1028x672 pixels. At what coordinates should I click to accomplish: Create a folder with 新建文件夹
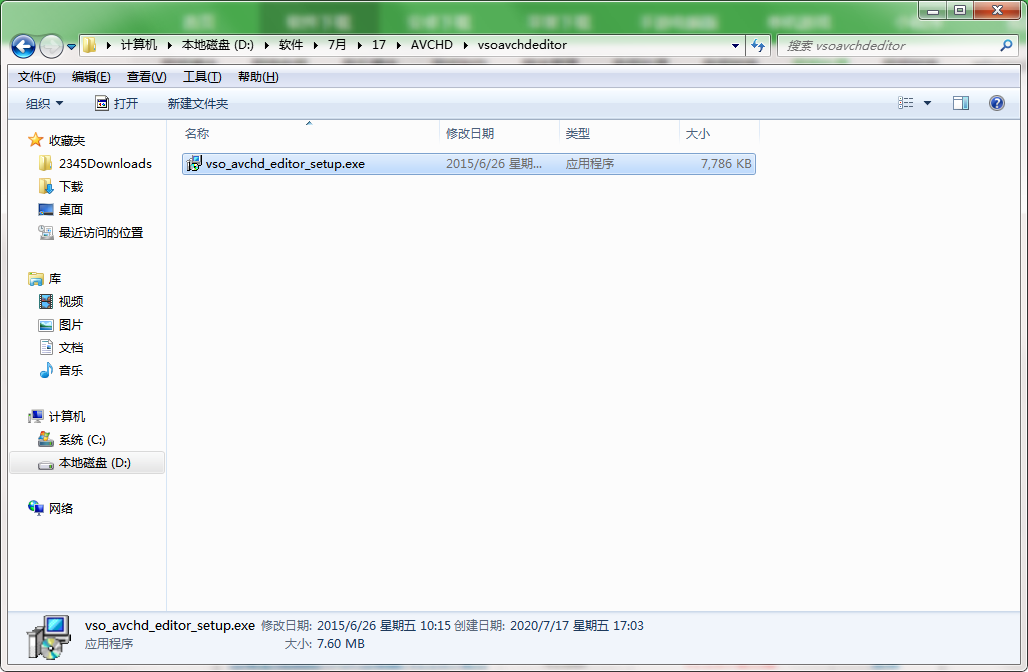coord(198,104)
